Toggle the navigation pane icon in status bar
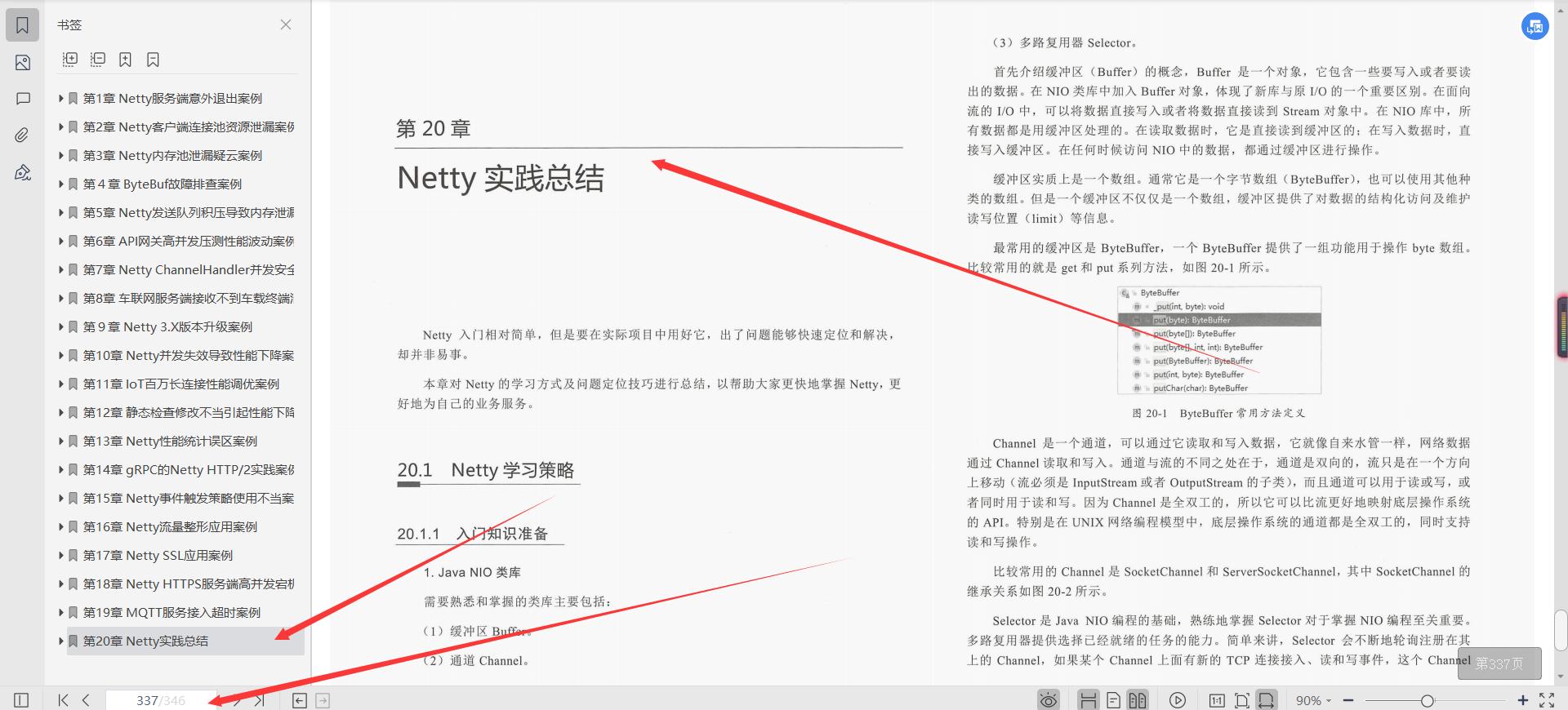 click(x=21, y=700)
